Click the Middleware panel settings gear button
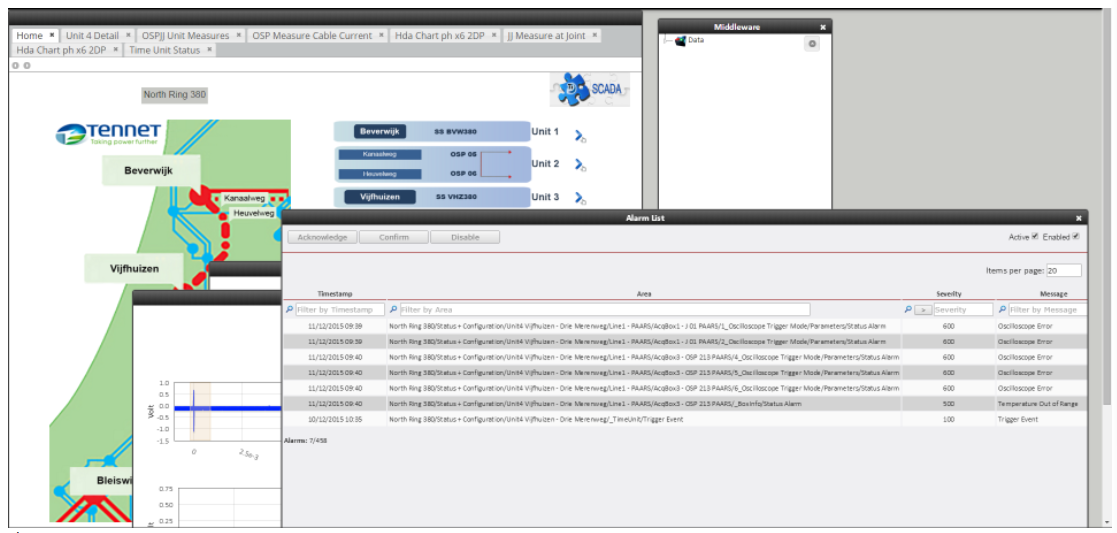This screenshot has width=1117, height=533. (812, 43)
